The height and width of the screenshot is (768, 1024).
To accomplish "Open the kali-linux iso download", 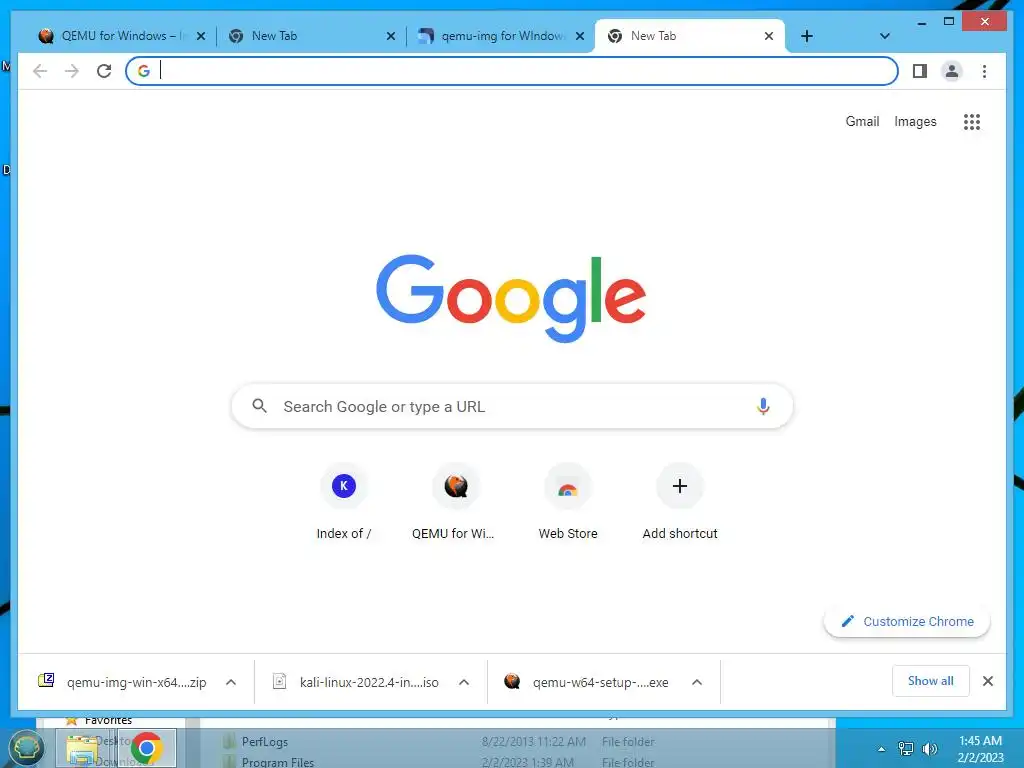I will click(x=357, y=682).
